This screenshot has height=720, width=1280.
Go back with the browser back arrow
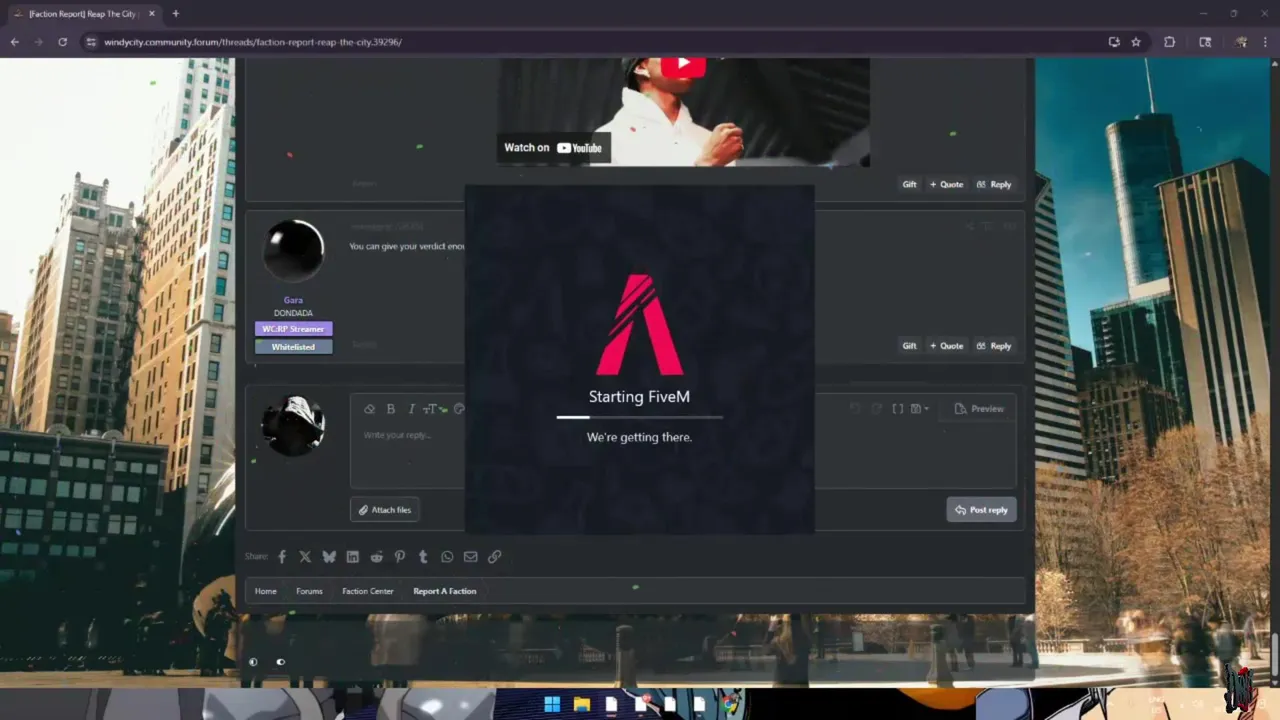14,42
